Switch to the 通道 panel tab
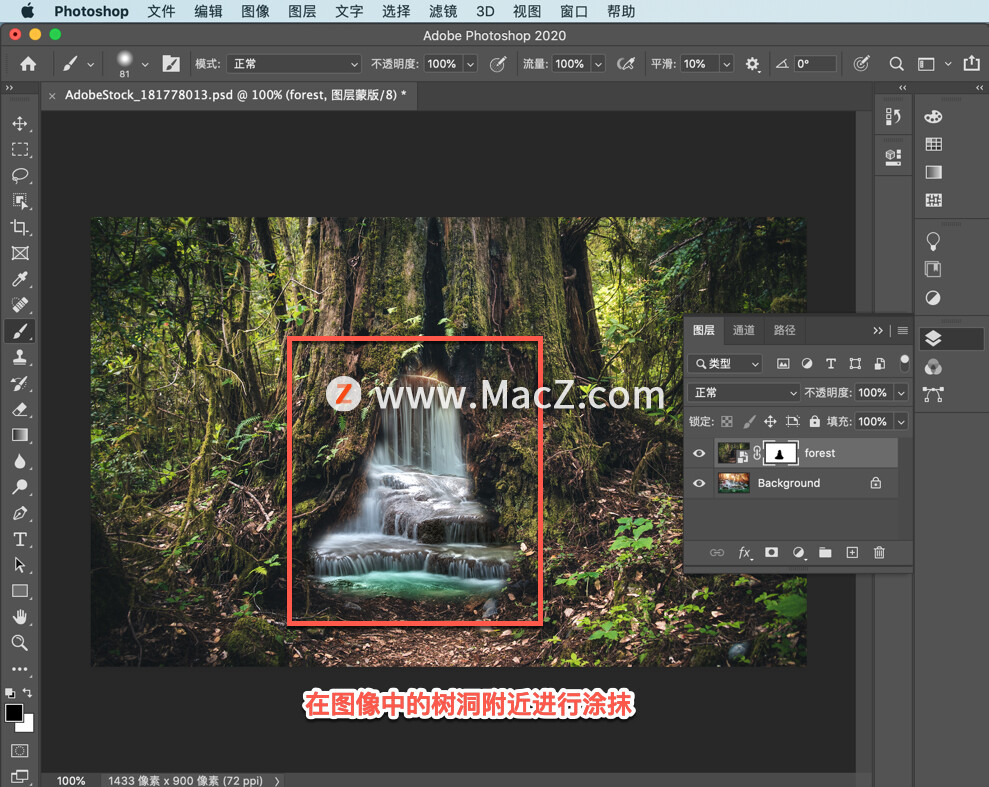 pos(743,330)
